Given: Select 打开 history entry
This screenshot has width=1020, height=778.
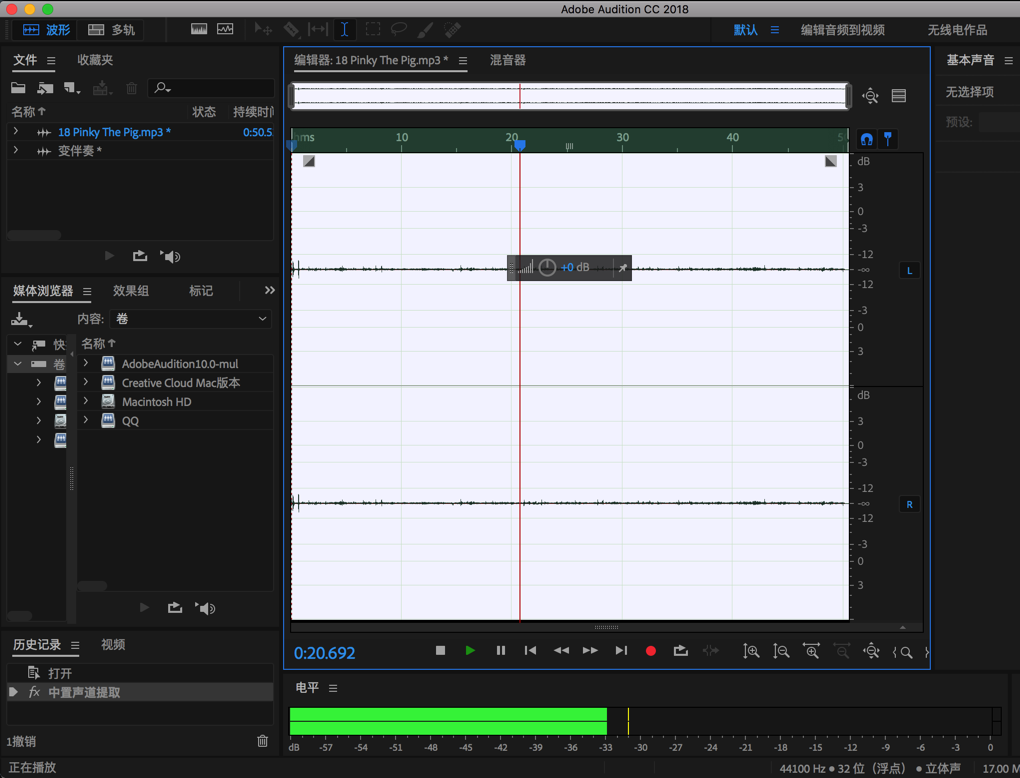Looking at the screenshot, I should pyautogui.click(x=140, y=673).
